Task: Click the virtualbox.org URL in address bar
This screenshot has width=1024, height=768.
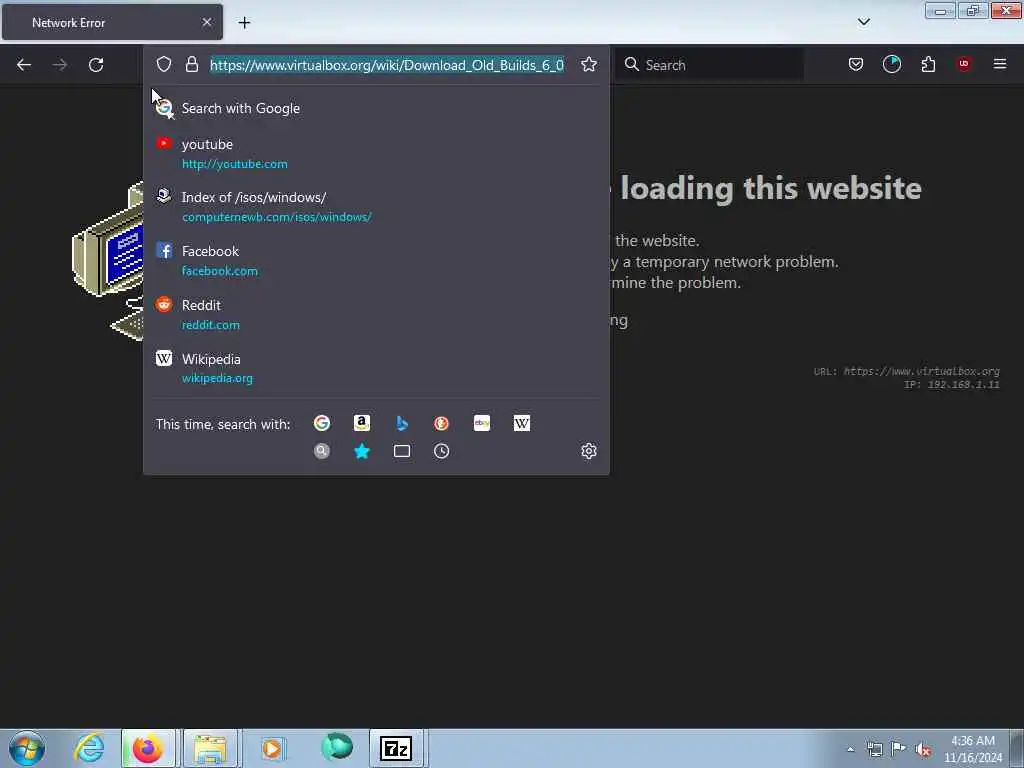Action: tap(387, 65)
